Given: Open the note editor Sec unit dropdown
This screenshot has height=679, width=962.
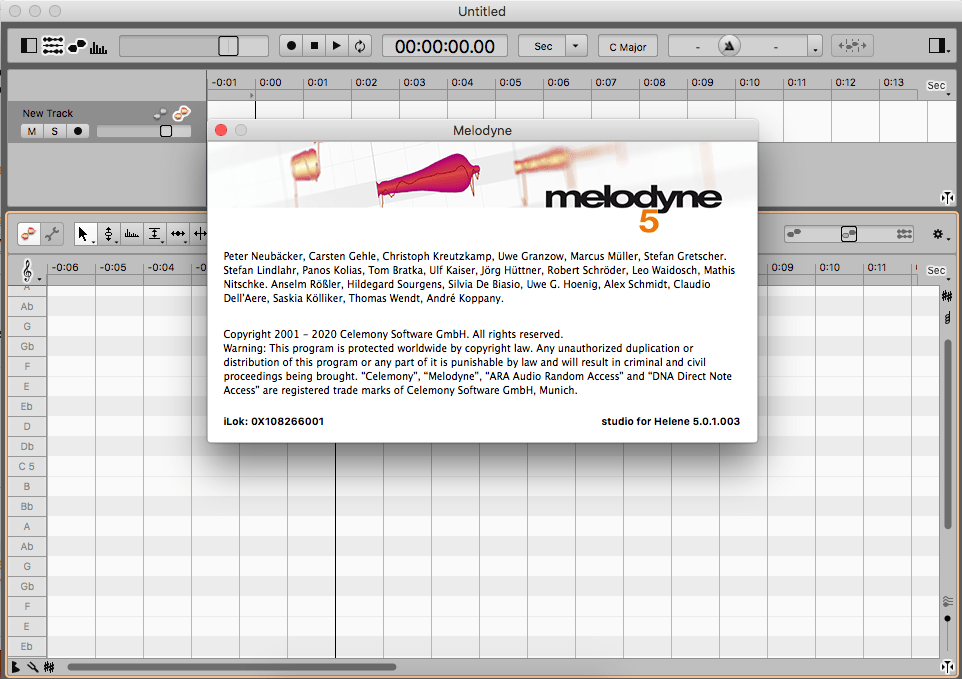Looking at the screenshot, I should click(939, 271).
